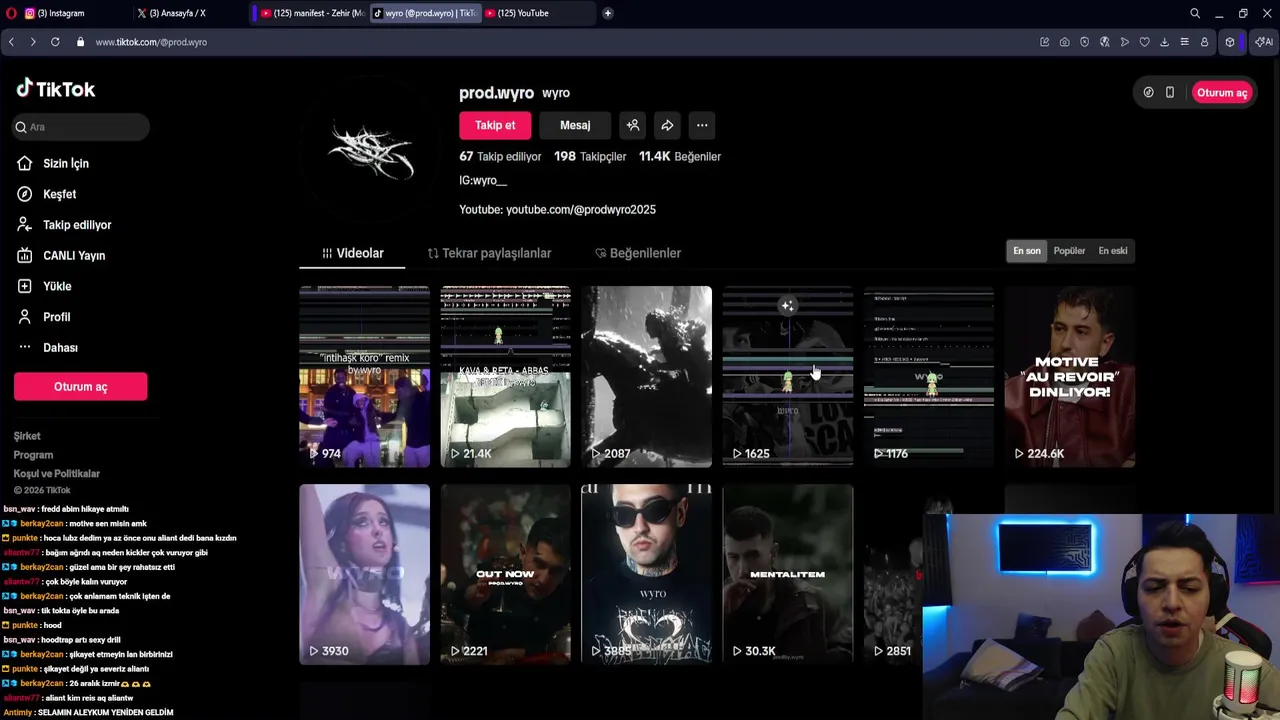Image resolution: width=1280 pixels, height=720 pixels.
Task: Open the extensions cube icon
Action: click(1230, 42)
